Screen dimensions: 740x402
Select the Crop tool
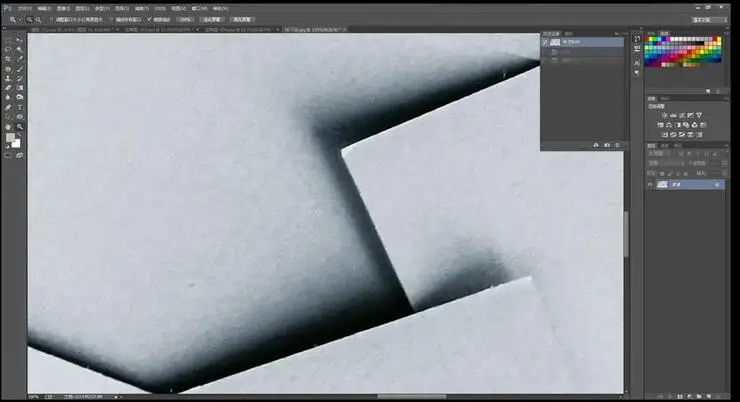(8, 59)
